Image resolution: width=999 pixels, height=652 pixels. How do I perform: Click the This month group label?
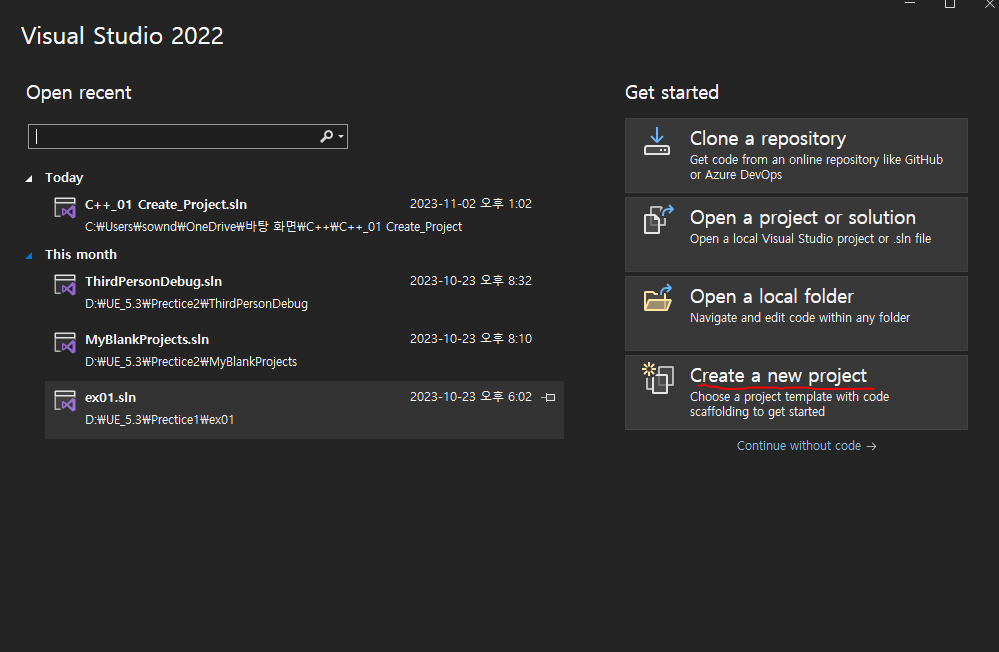click(x=81, y=255)
